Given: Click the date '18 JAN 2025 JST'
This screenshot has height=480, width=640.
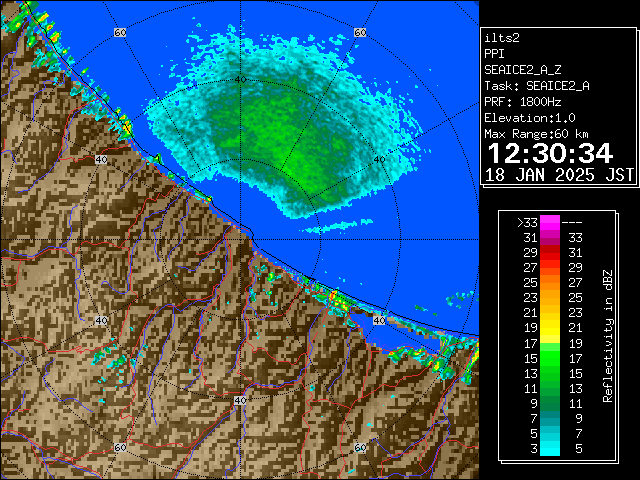Looking at the screenshot, I should 559,175.
